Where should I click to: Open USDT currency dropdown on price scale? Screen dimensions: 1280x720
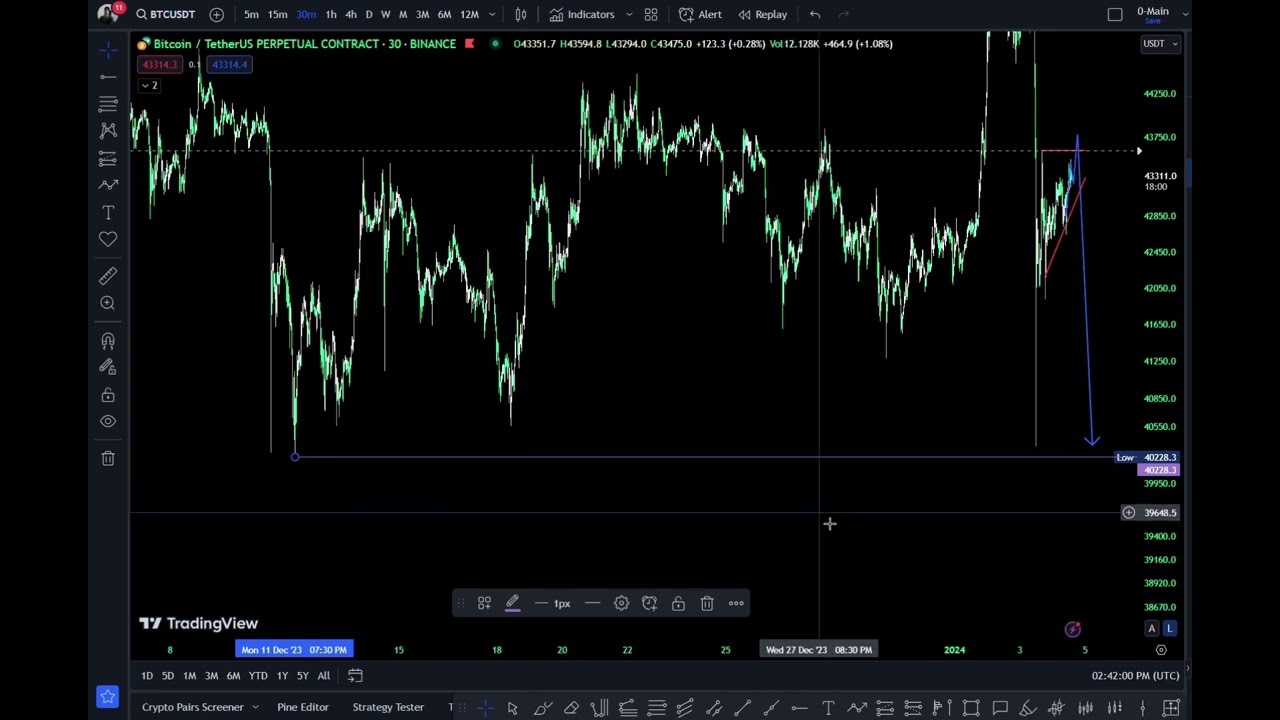pyautogui.click(x=1160, y=43)
